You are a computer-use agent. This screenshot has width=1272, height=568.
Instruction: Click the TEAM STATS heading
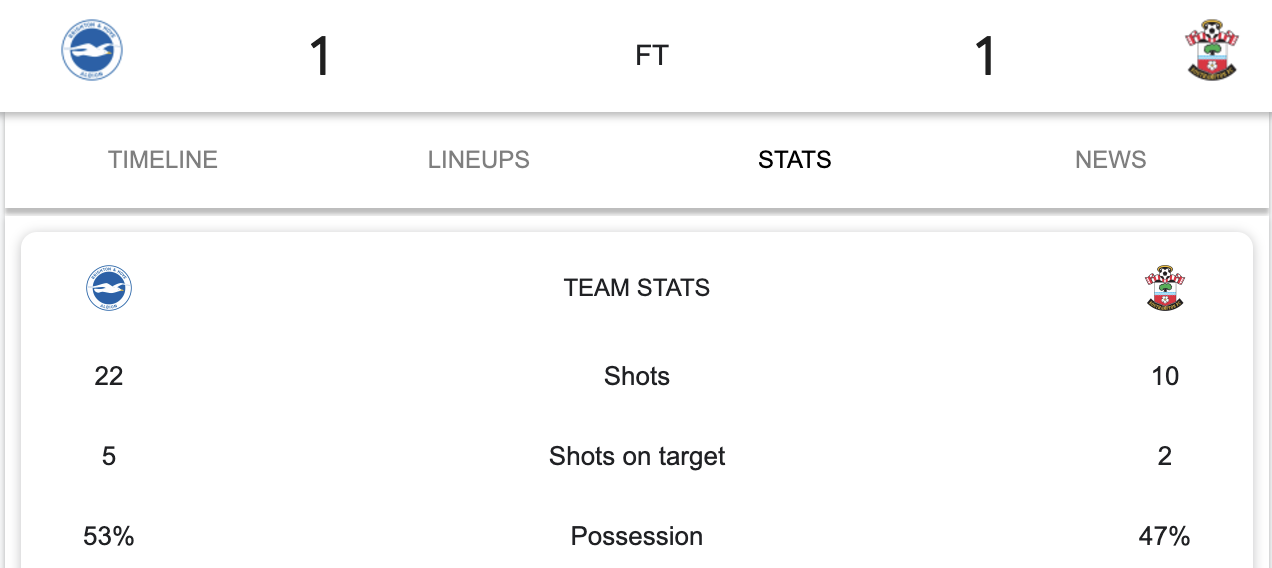tap(637, 288)
